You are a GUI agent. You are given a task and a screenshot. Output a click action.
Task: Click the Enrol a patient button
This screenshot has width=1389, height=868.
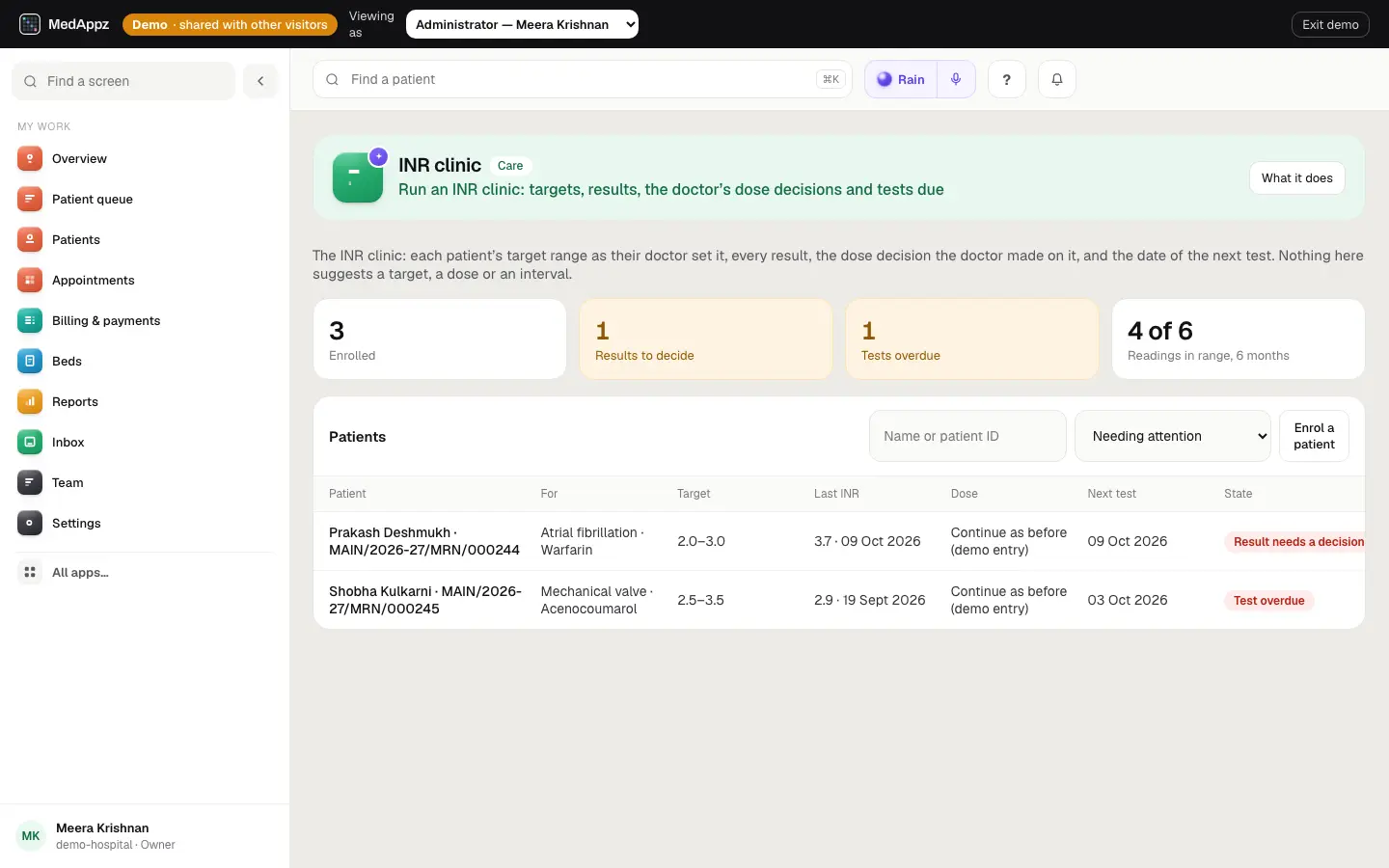tap(1314, 436)
